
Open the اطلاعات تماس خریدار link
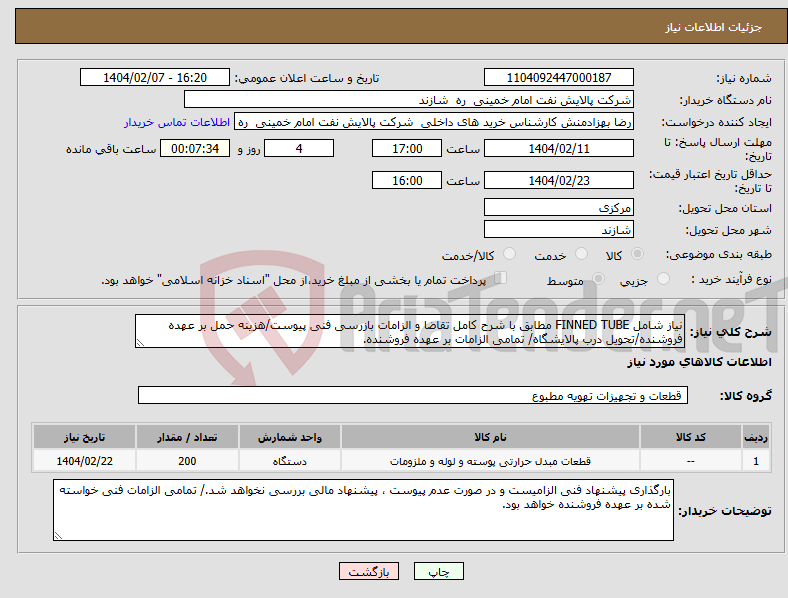click(177, 122)
